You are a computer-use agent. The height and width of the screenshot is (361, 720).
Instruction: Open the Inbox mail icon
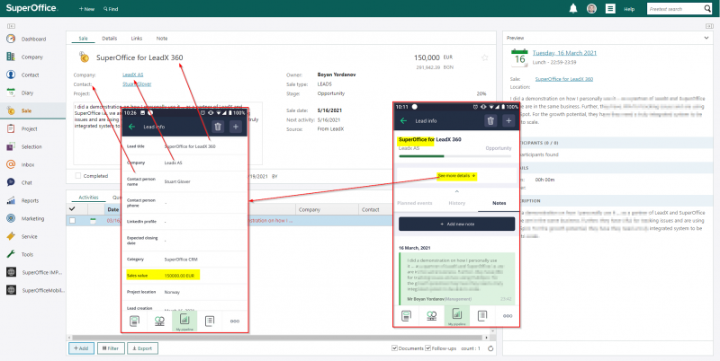pyautogui.click(x=11, y=164)
